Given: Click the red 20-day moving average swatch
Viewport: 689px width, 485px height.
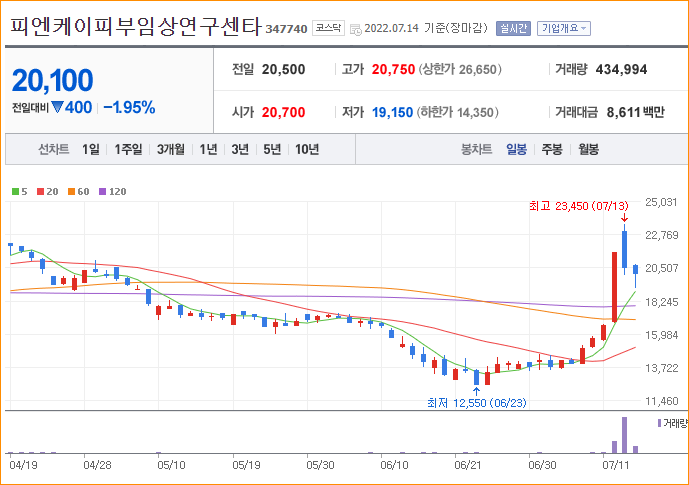Looking at the screenshot, I should (x=40, y=192).
